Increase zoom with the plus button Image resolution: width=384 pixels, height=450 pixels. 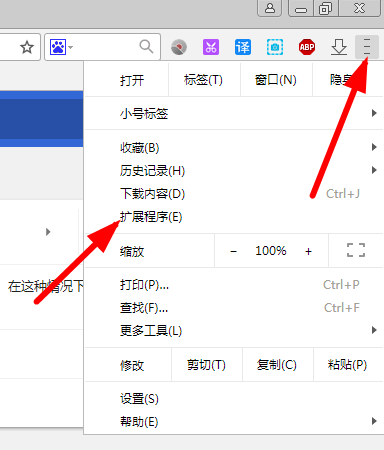point(308,251)
